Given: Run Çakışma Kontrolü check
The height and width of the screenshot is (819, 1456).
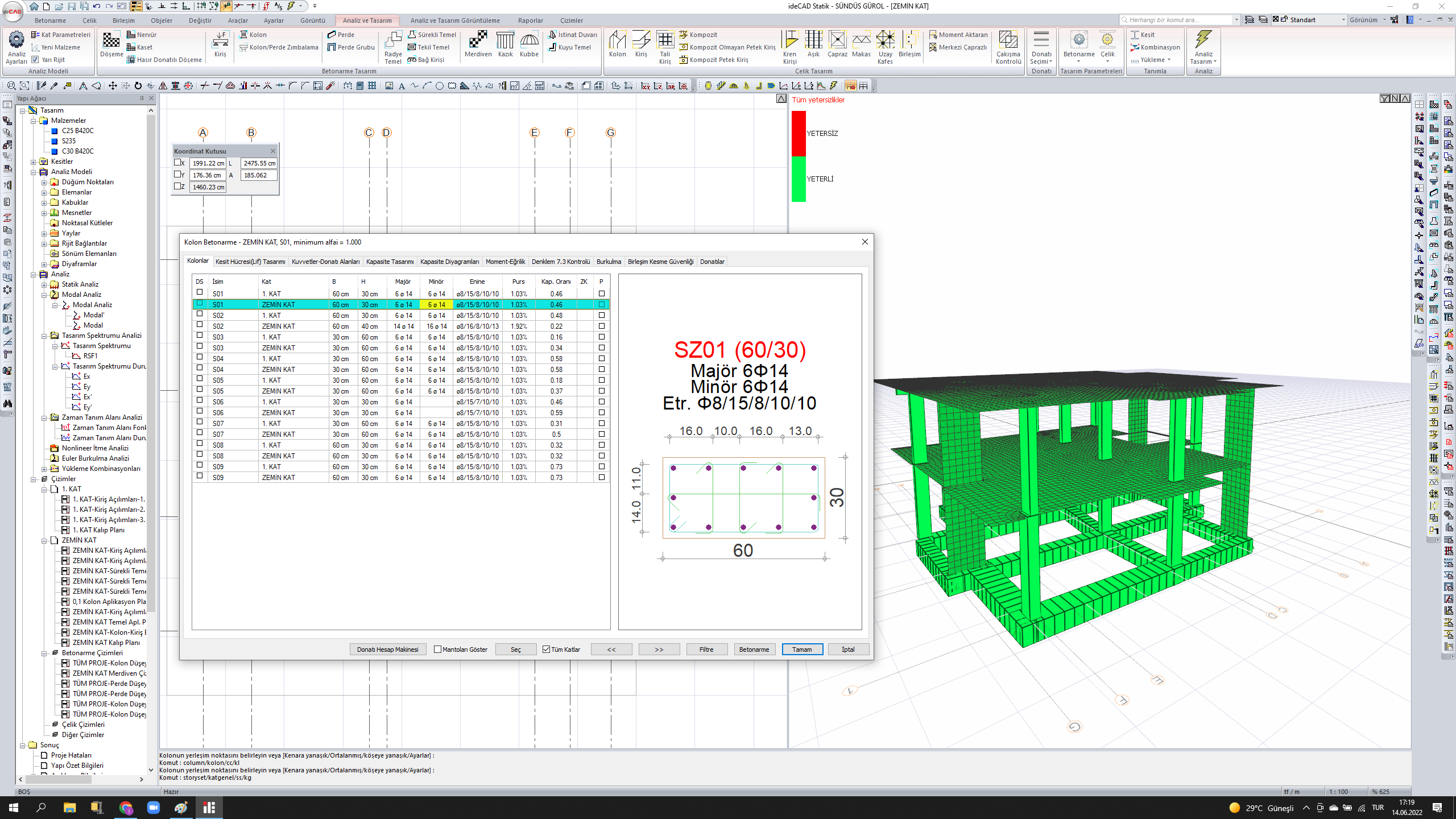Looking at the screenshot, I should click(x=1008, y=47).
